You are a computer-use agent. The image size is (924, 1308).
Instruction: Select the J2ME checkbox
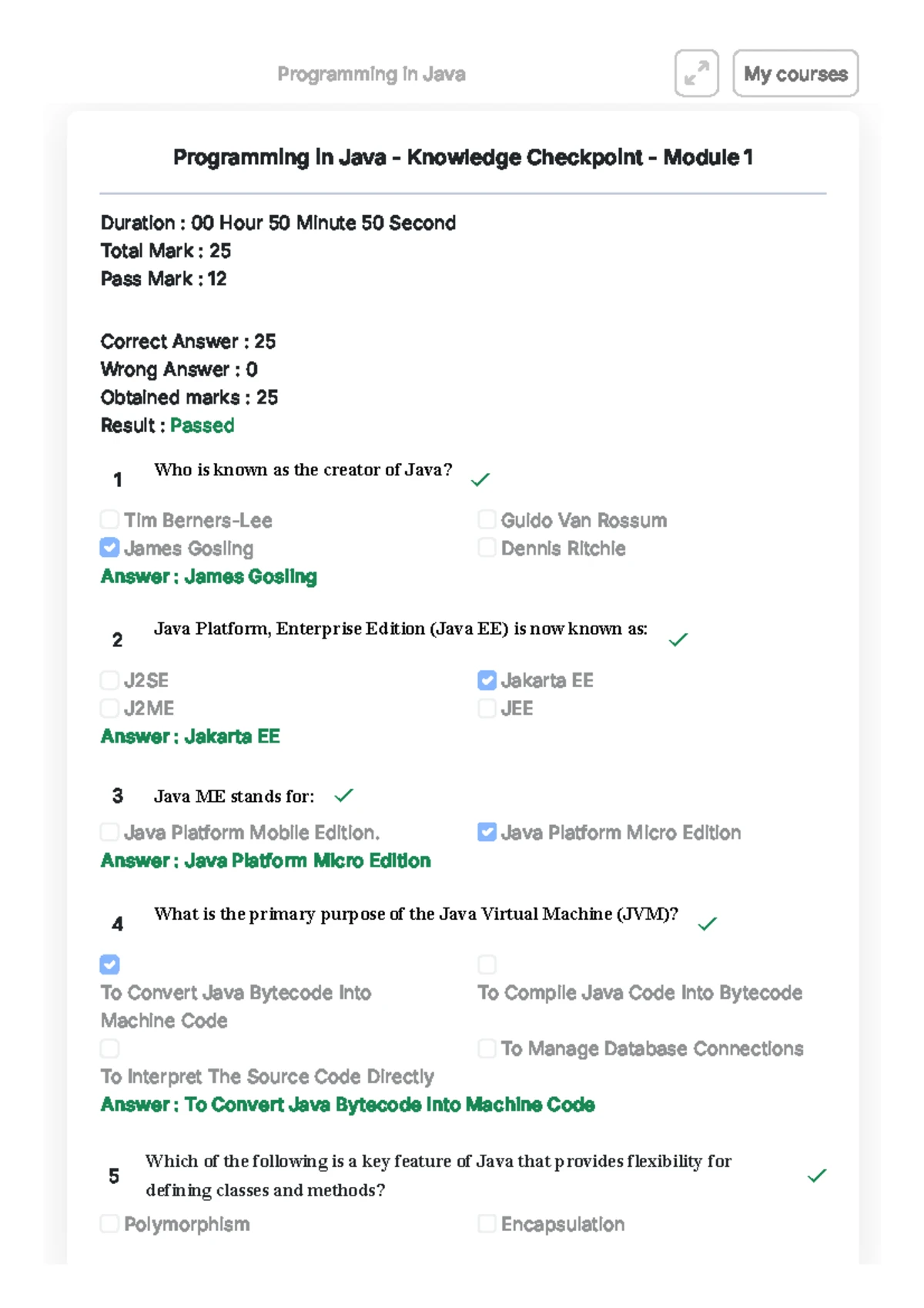click(109, 708)
